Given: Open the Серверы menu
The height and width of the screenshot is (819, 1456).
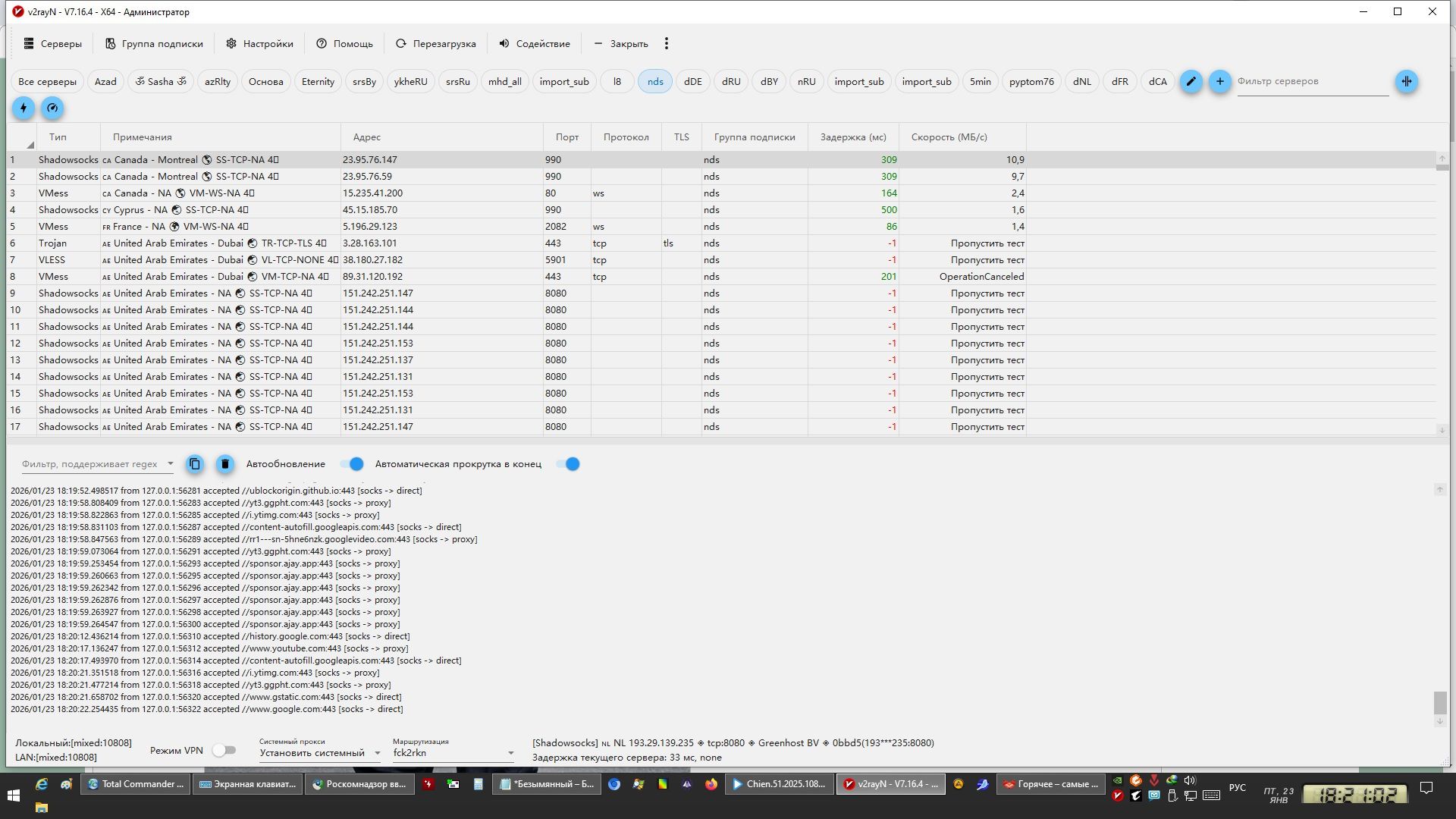Looking at the screenshot, I should point(52,44).
